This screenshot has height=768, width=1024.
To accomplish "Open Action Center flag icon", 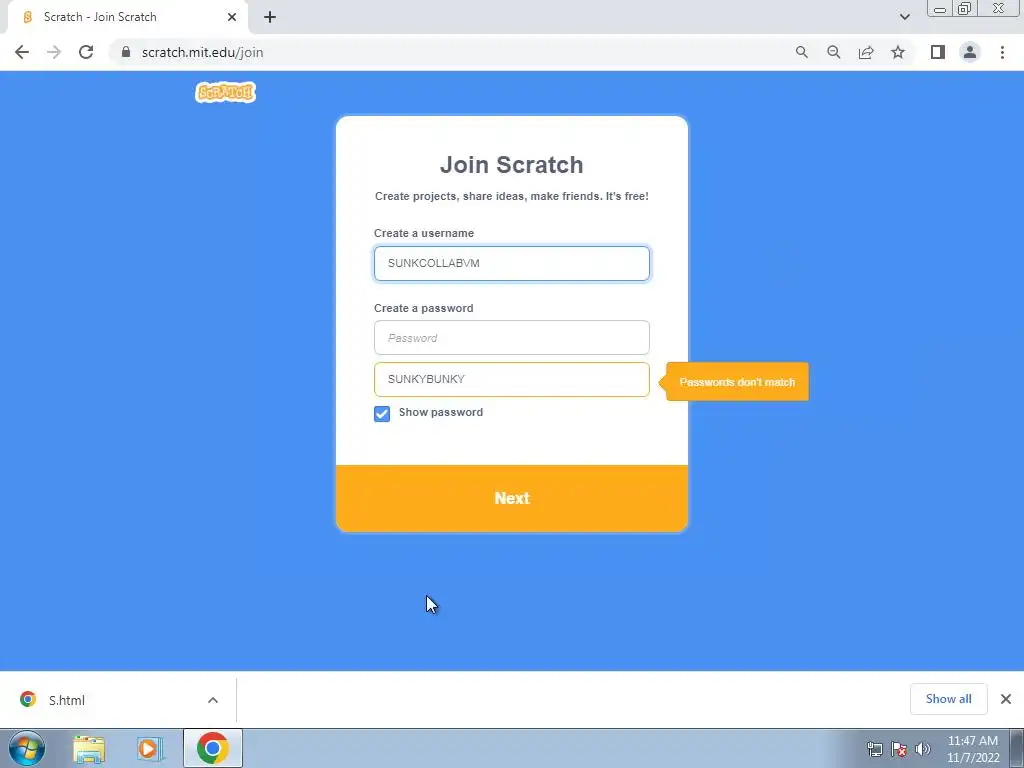I will [899, 749].
